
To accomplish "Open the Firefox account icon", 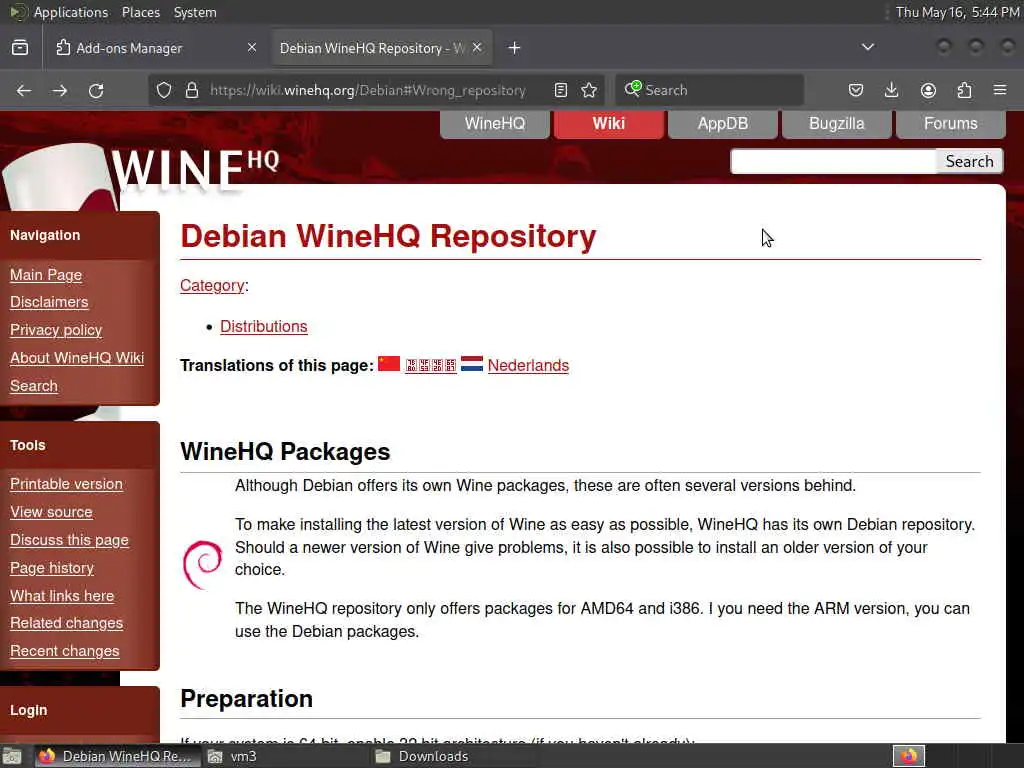I will click(928, 90).
